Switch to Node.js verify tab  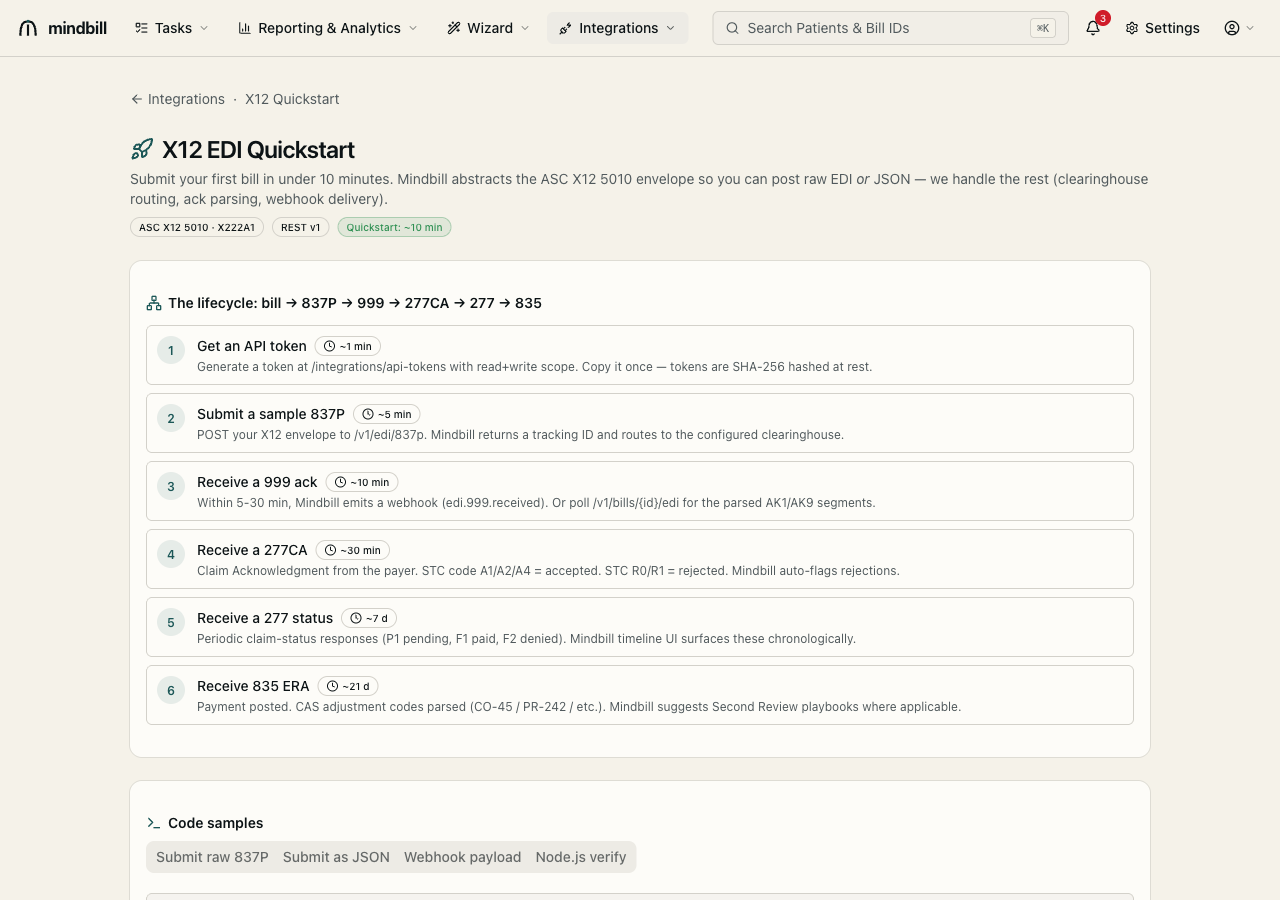click(x=581, y=857)
